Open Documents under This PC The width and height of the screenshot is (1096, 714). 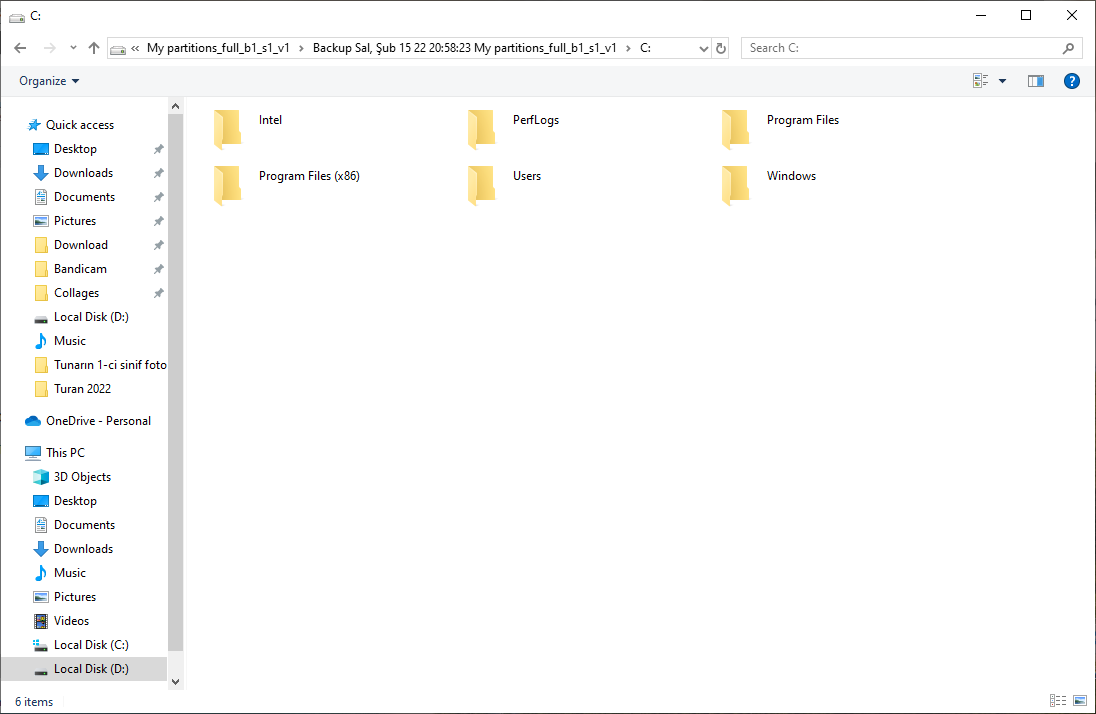tap(84, 525)
